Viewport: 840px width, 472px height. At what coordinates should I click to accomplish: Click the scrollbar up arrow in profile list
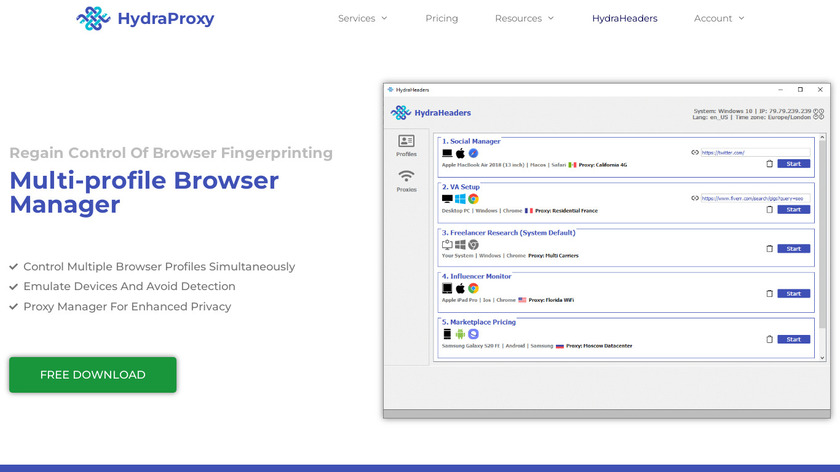pyautogui.click(x=822, y=138)
